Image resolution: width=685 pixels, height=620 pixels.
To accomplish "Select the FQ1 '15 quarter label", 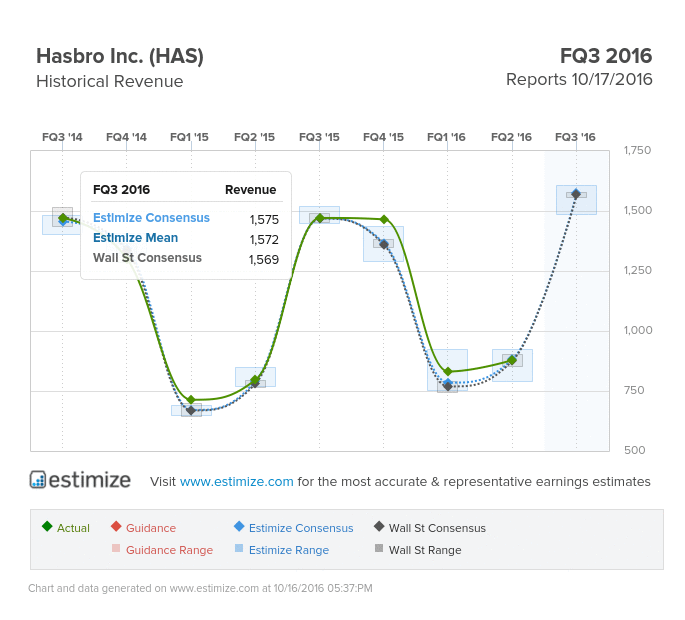I will point(189,137).
